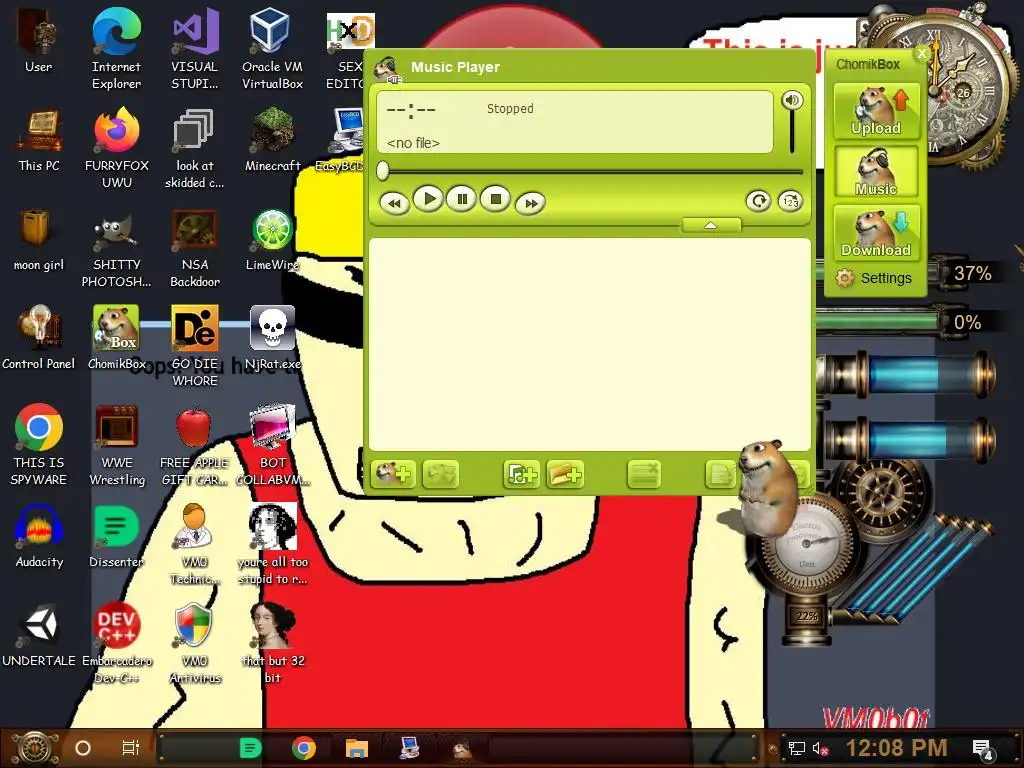The image size is (1024, 768).
Task: Select the VM0 Antivirus shield icon
Action: tap(195, 644)
